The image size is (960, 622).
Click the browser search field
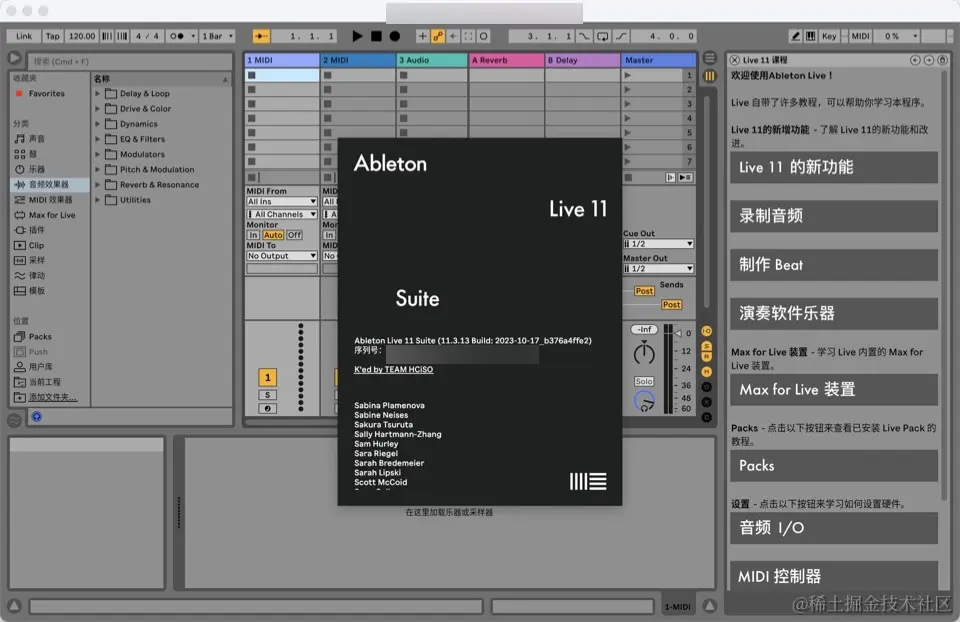point(130,61)
